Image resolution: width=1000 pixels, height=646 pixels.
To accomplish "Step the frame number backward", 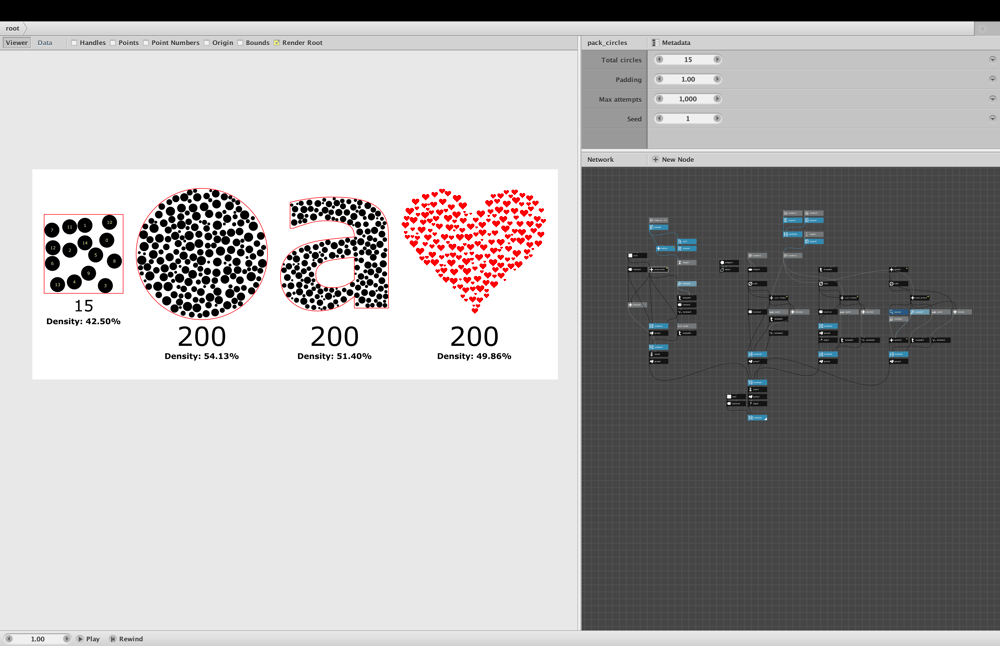I will coord(9,638).
